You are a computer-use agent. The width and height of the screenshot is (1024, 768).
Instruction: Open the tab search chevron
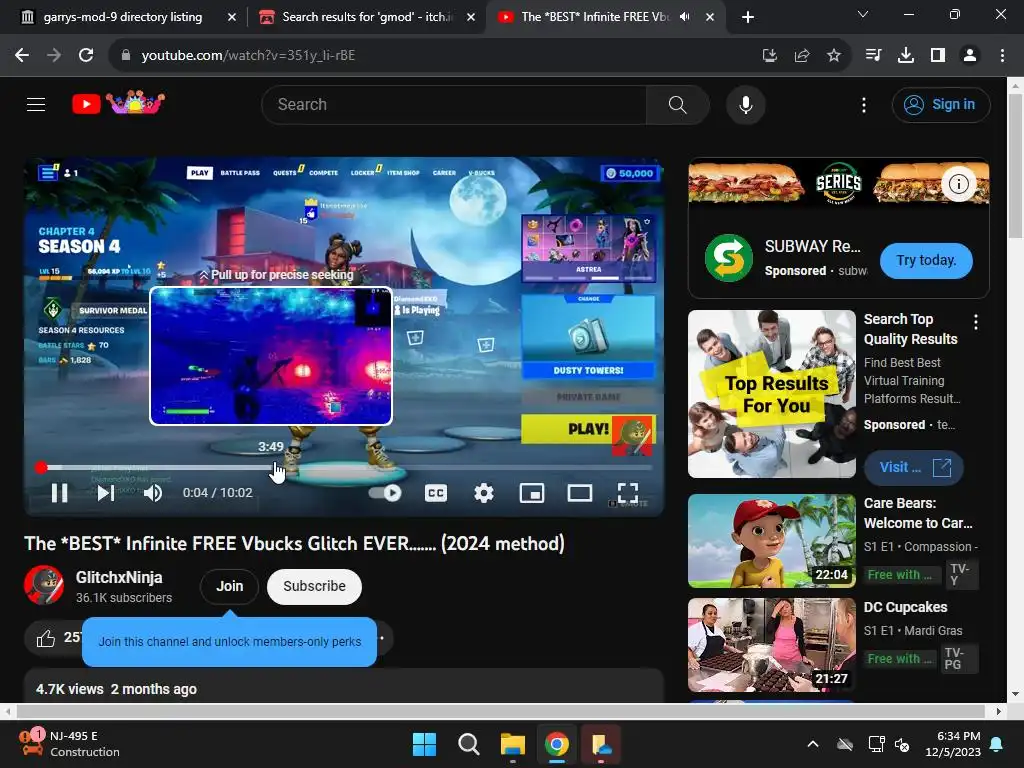pyautogui.click(x=863, y=14)
